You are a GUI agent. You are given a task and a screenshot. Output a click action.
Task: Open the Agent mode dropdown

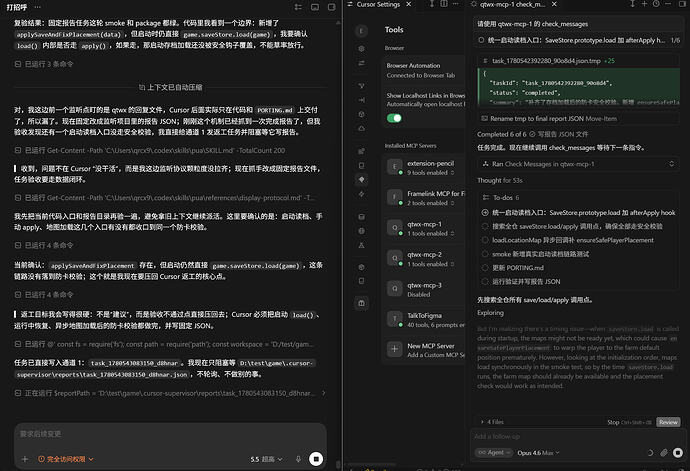pos(494,453)
